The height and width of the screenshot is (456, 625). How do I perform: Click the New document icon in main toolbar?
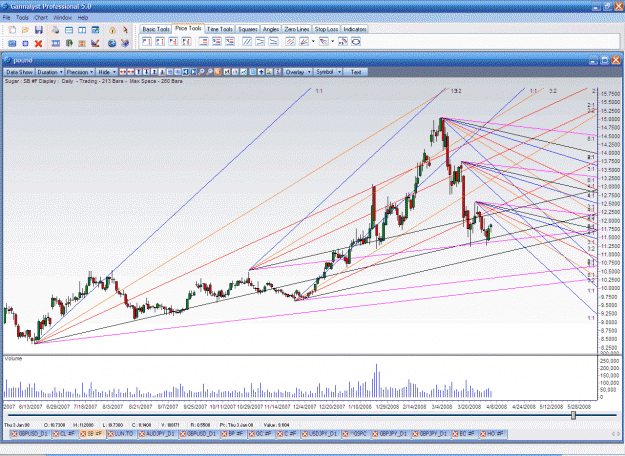(12, 30)
